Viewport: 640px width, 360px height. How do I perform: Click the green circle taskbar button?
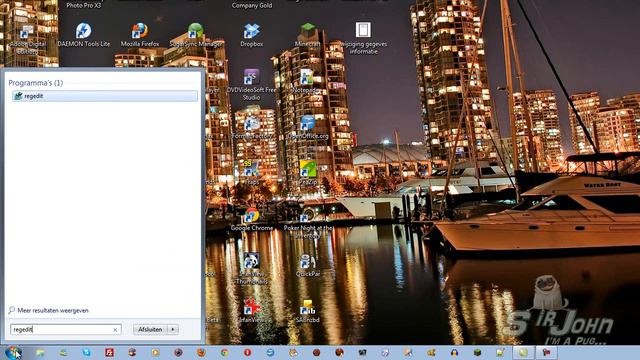[523, 353]
